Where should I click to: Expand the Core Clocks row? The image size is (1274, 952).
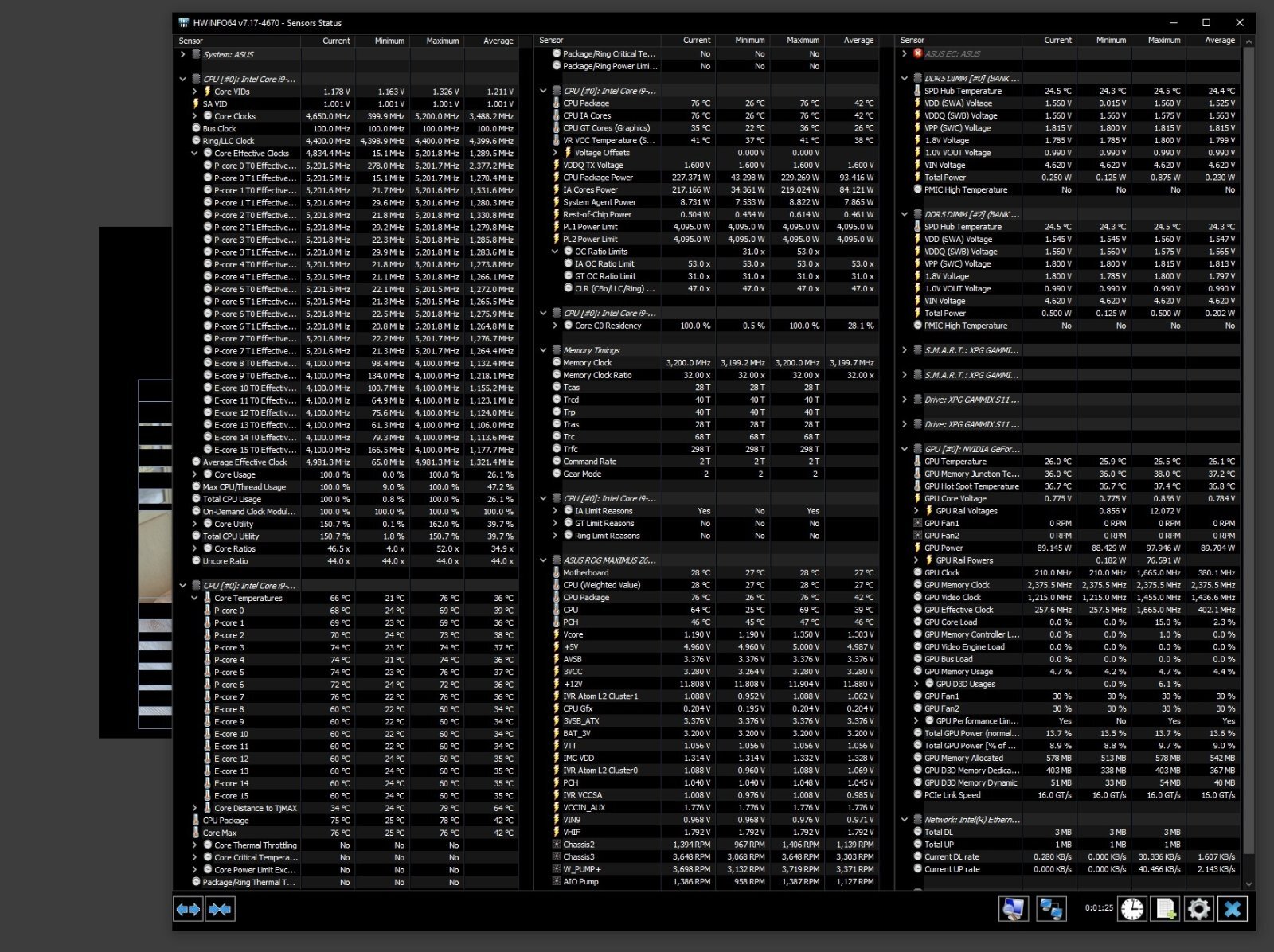(194, 116)
